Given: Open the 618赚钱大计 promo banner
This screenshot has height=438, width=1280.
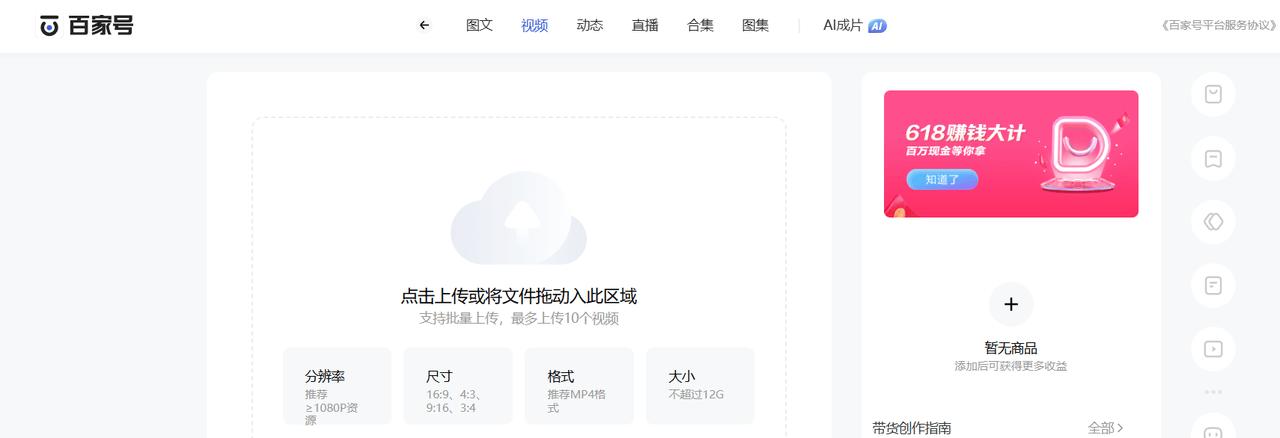Looking at the screenshot, I should click(x=1011, y=154).
